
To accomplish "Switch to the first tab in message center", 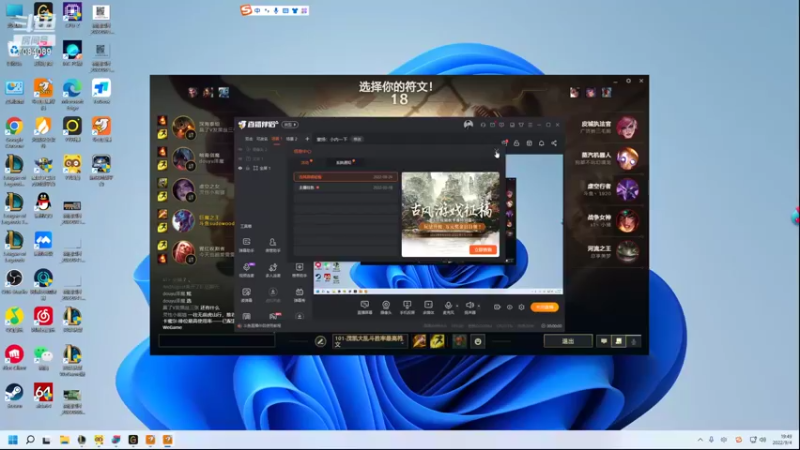I will [305, 163].
